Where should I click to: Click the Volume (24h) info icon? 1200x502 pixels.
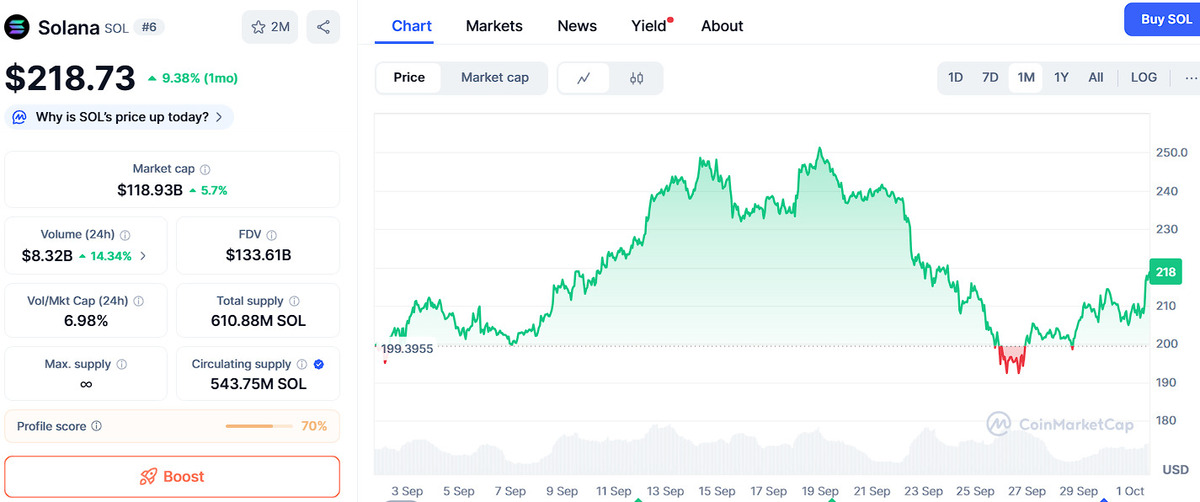click(125, 236)
